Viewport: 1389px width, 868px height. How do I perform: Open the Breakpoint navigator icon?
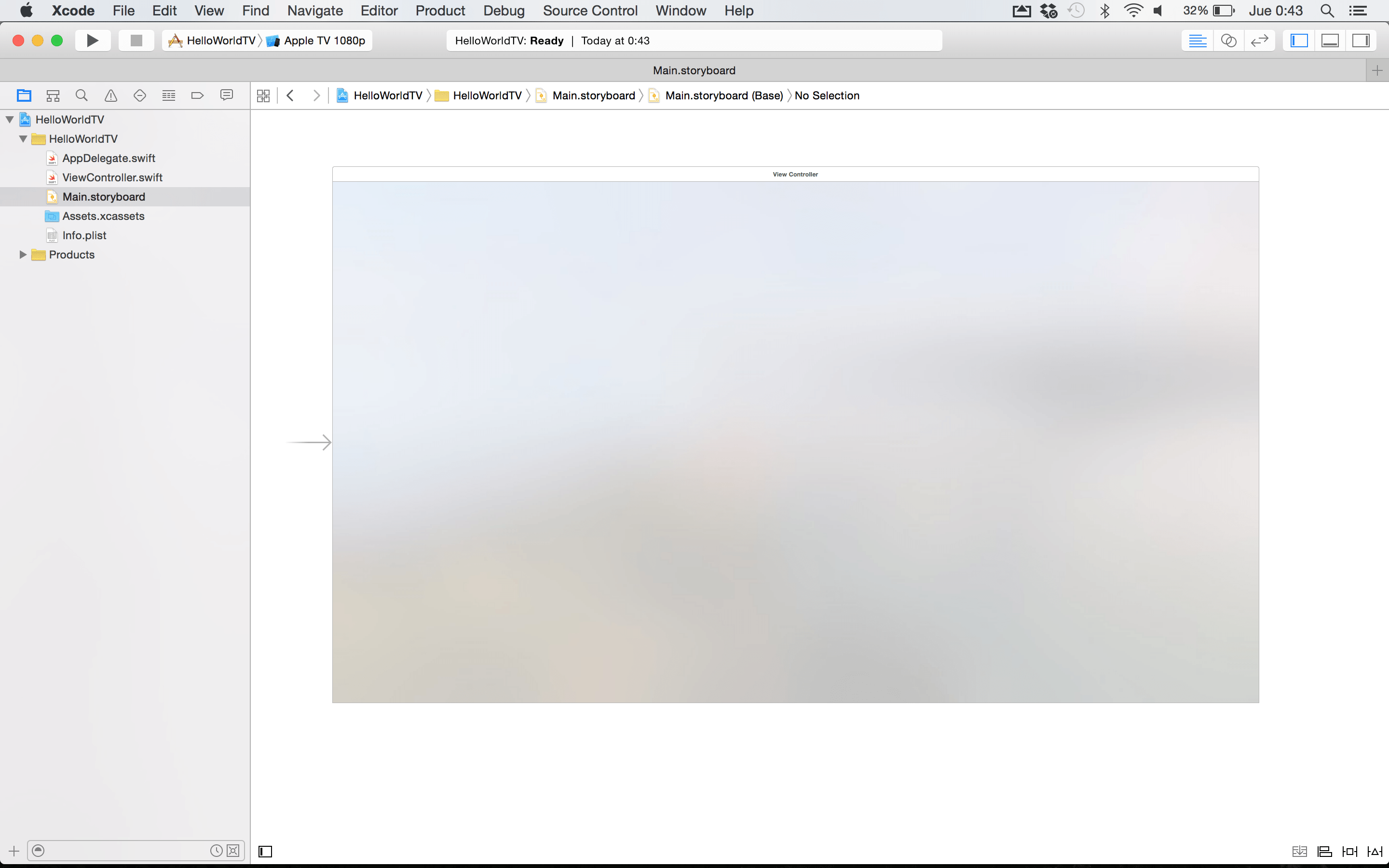tap(197, 95)
